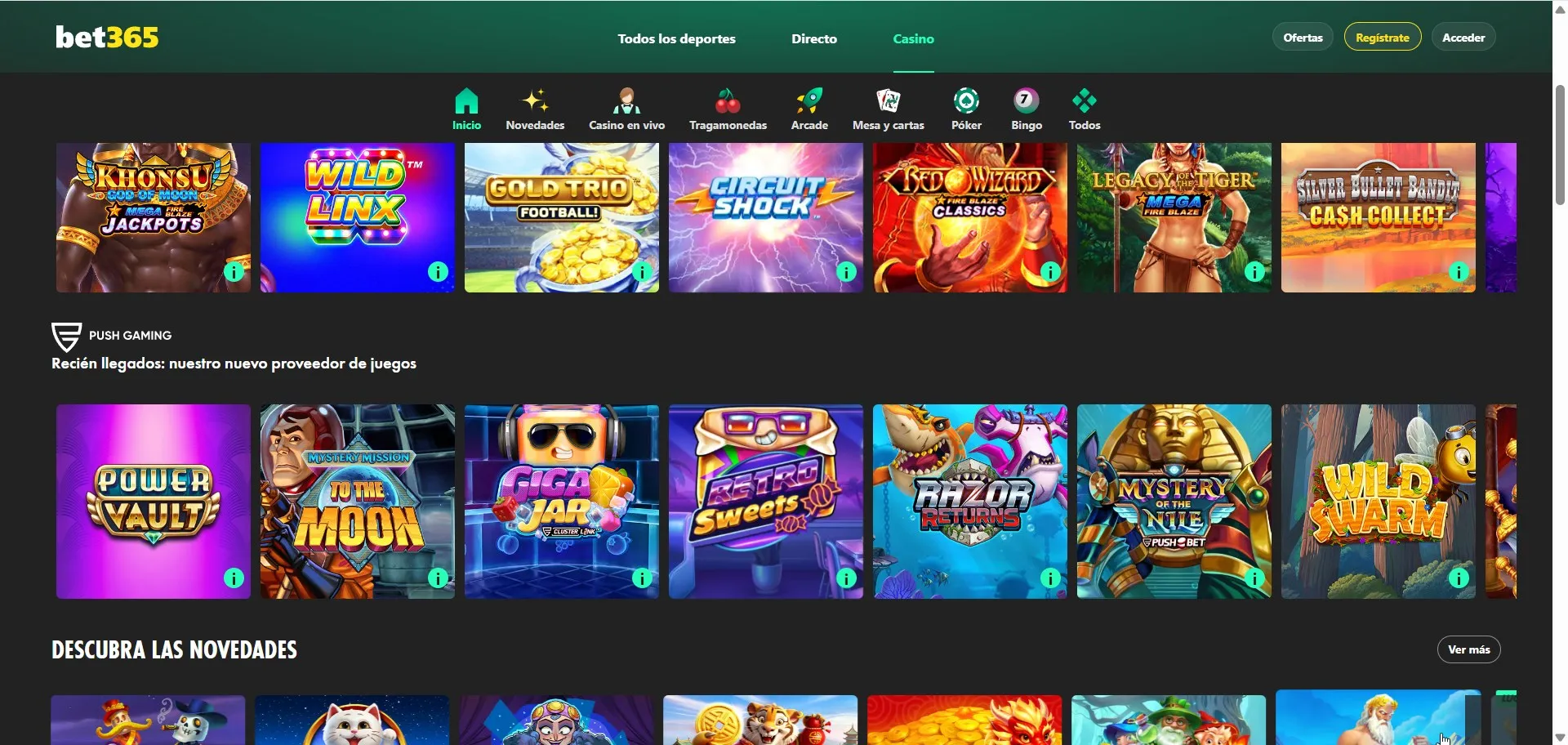Select the Póker chip icon
Image resolution: width=1568 pixels, height=745 pixels.
966,101
